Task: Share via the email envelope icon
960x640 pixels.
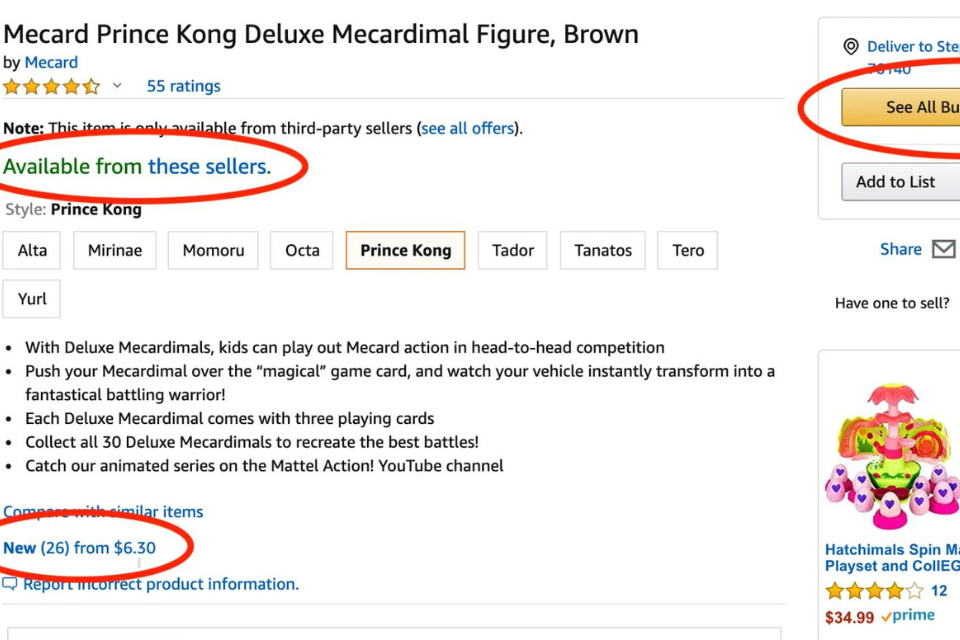Action: (x=943, y=249)
